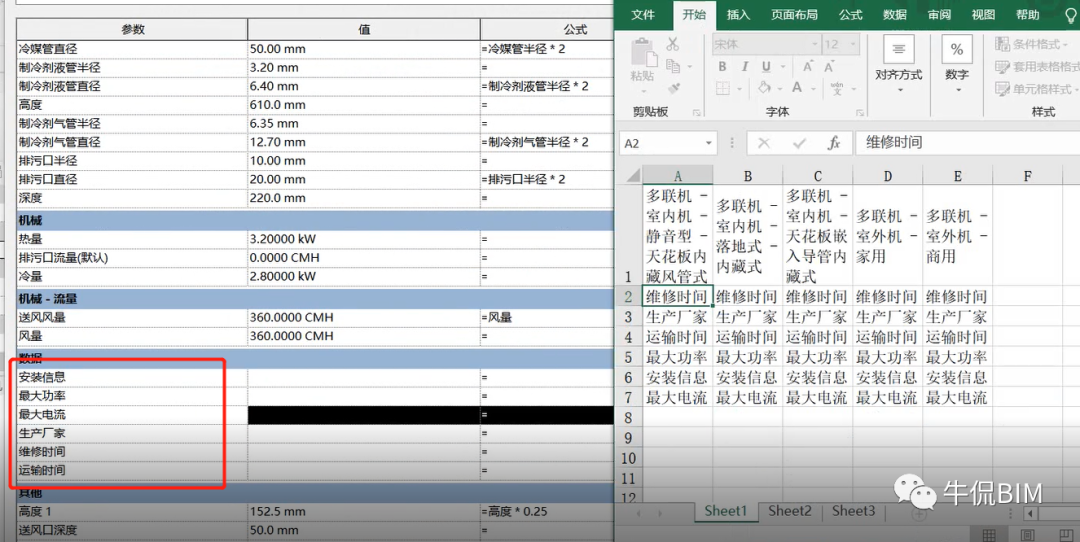Click the 对齐方式 button
Image resolution: width=1080 pixels, height=542 pixels.
tap(898, 64)
